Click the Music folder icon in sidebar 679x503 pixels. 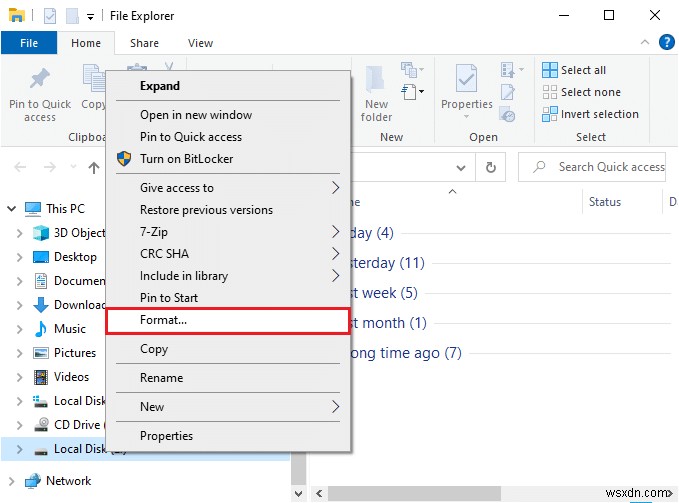coord(41,329)
